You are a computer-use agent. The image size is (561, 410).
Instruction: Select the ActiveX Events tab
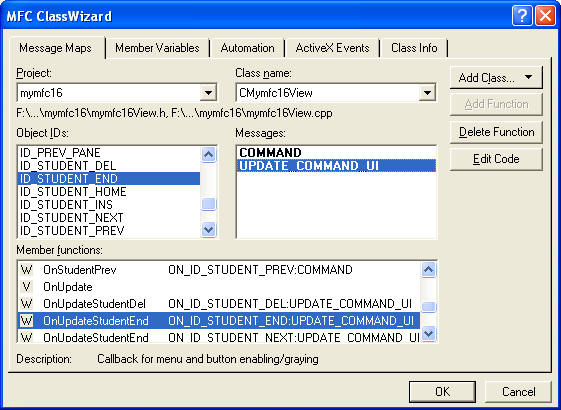click(x=332, y=48)
